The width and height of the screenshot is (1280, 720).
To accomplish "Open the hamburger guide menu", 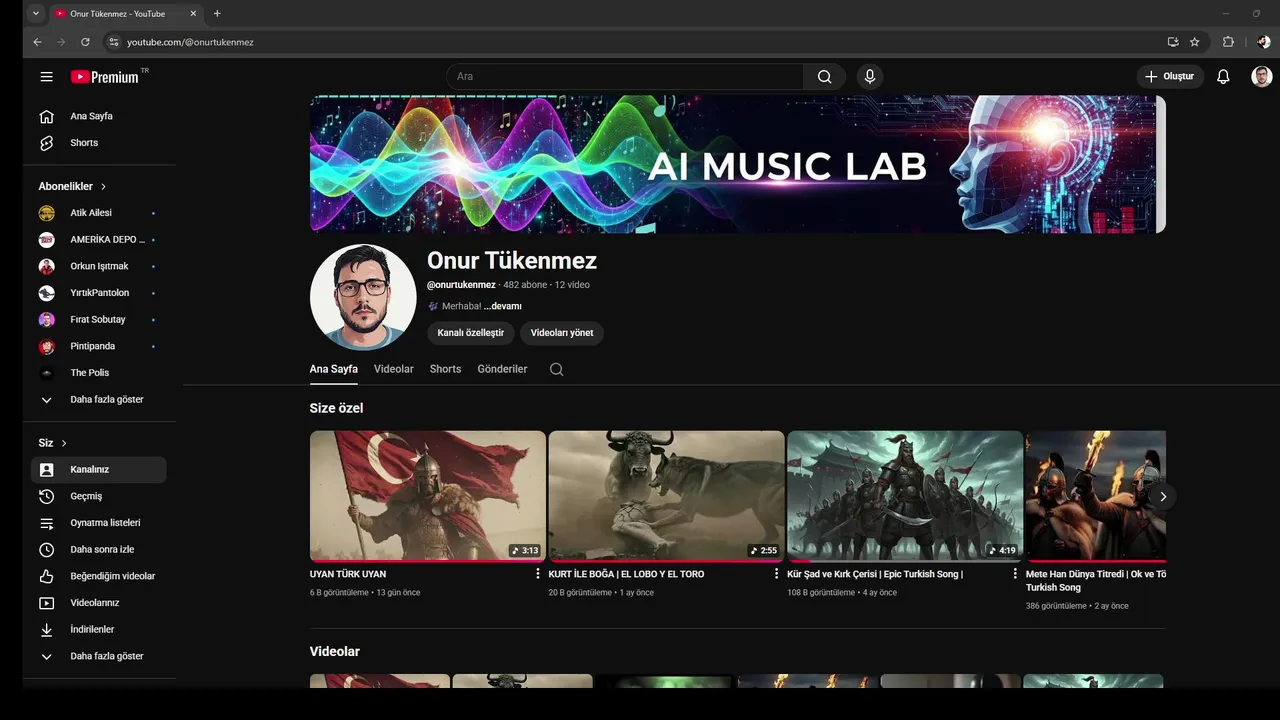I will click(46, 77).
